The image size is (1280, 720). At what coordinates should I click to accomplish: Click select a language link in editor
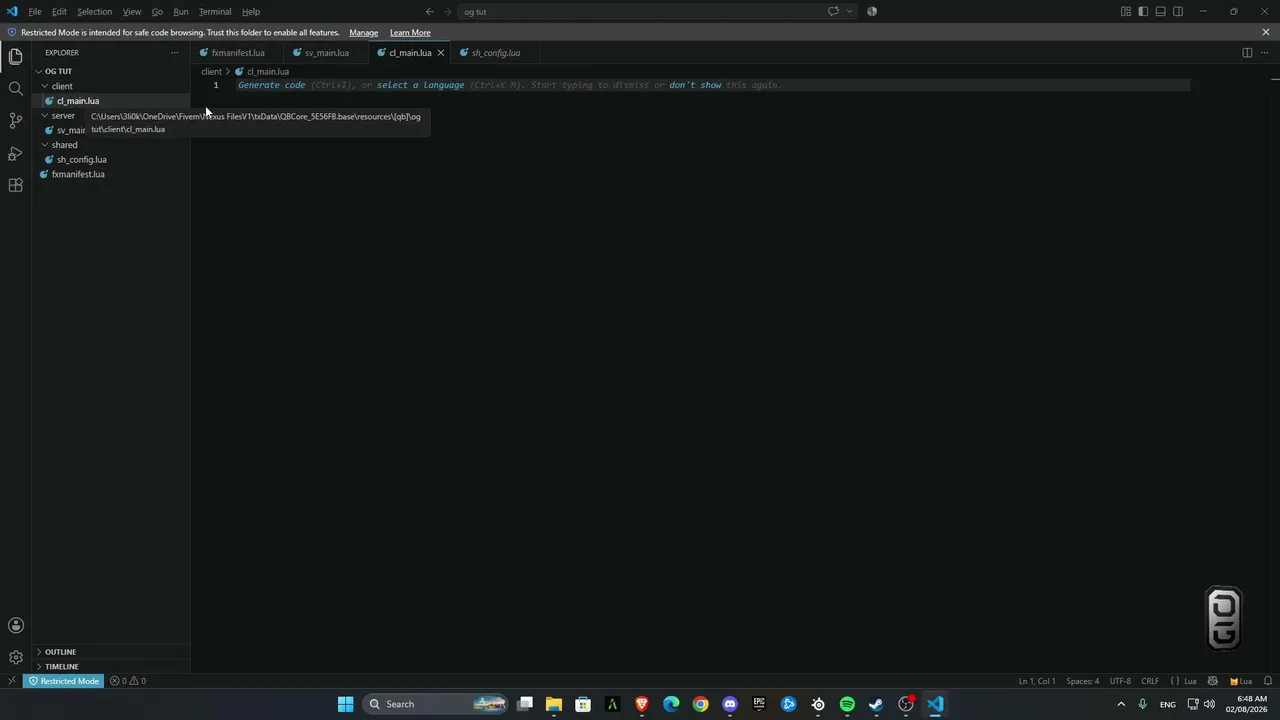(x=420, y=85)
